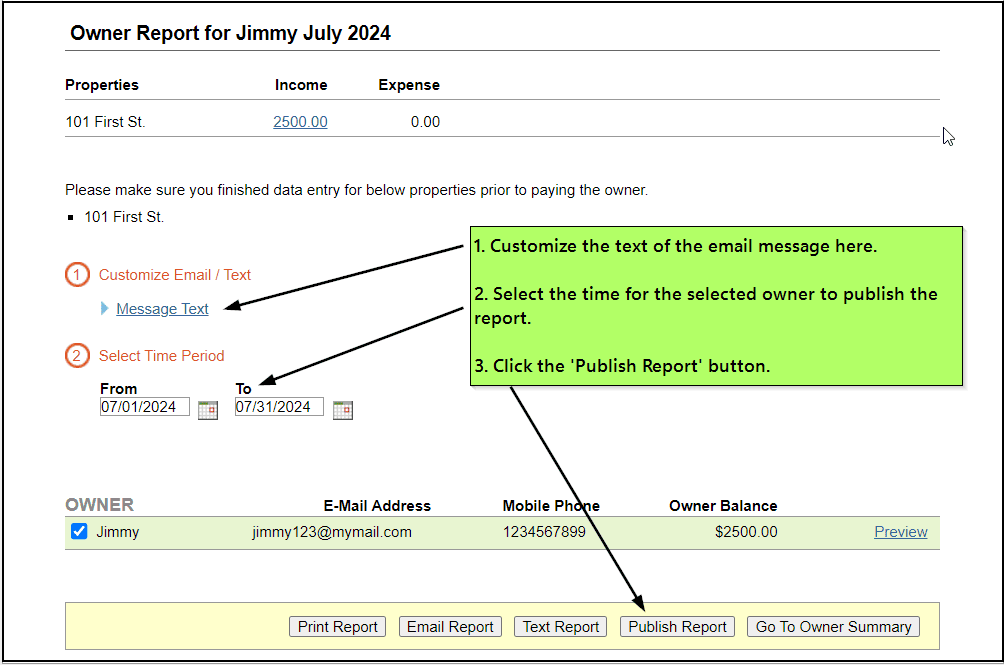Go to Owner Summary via button
Viewport: 1004px width, 665px height.
pos(833,627)
